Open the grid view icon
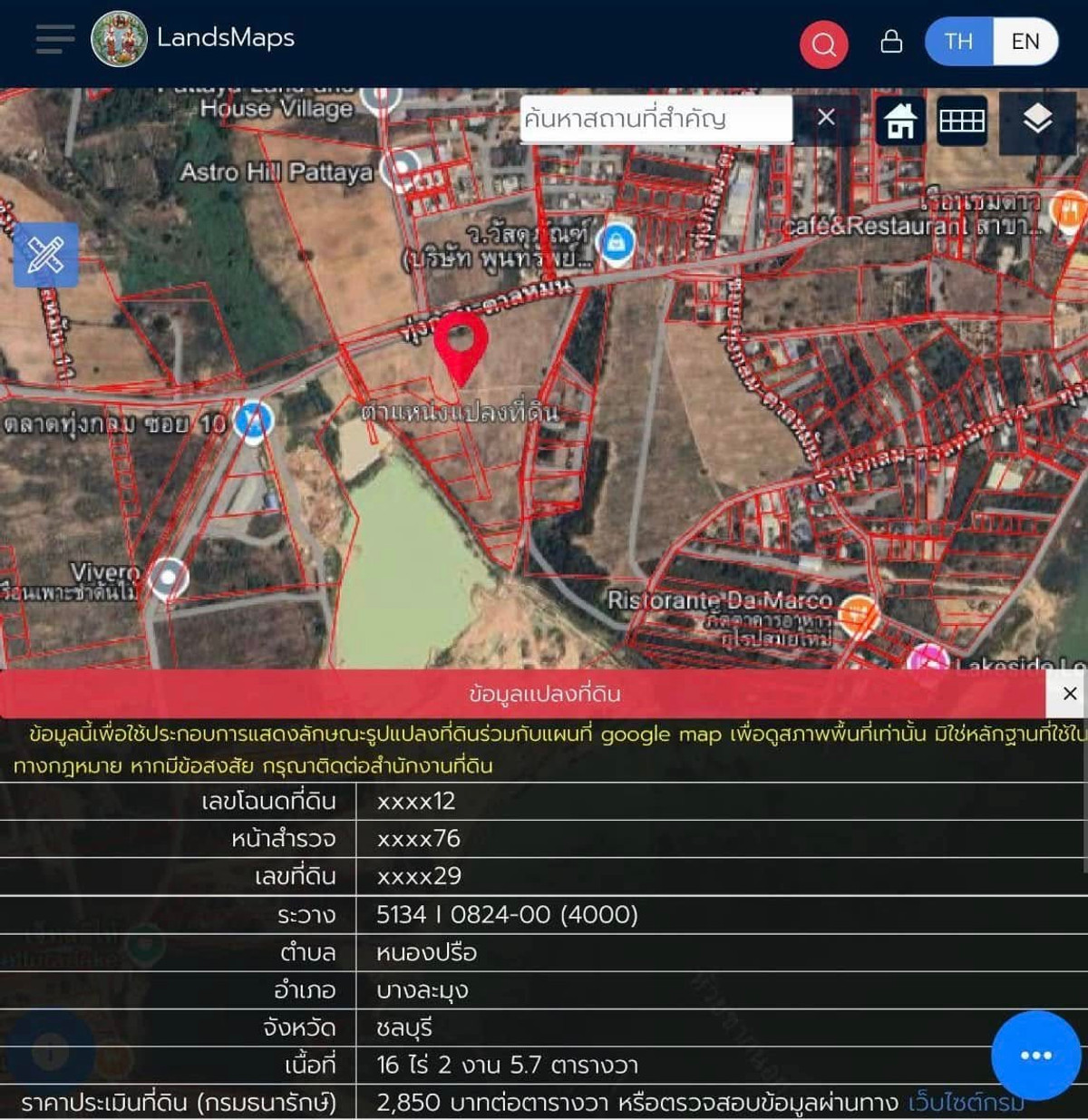This screenshot has height=1120, width=1088. 963,119
